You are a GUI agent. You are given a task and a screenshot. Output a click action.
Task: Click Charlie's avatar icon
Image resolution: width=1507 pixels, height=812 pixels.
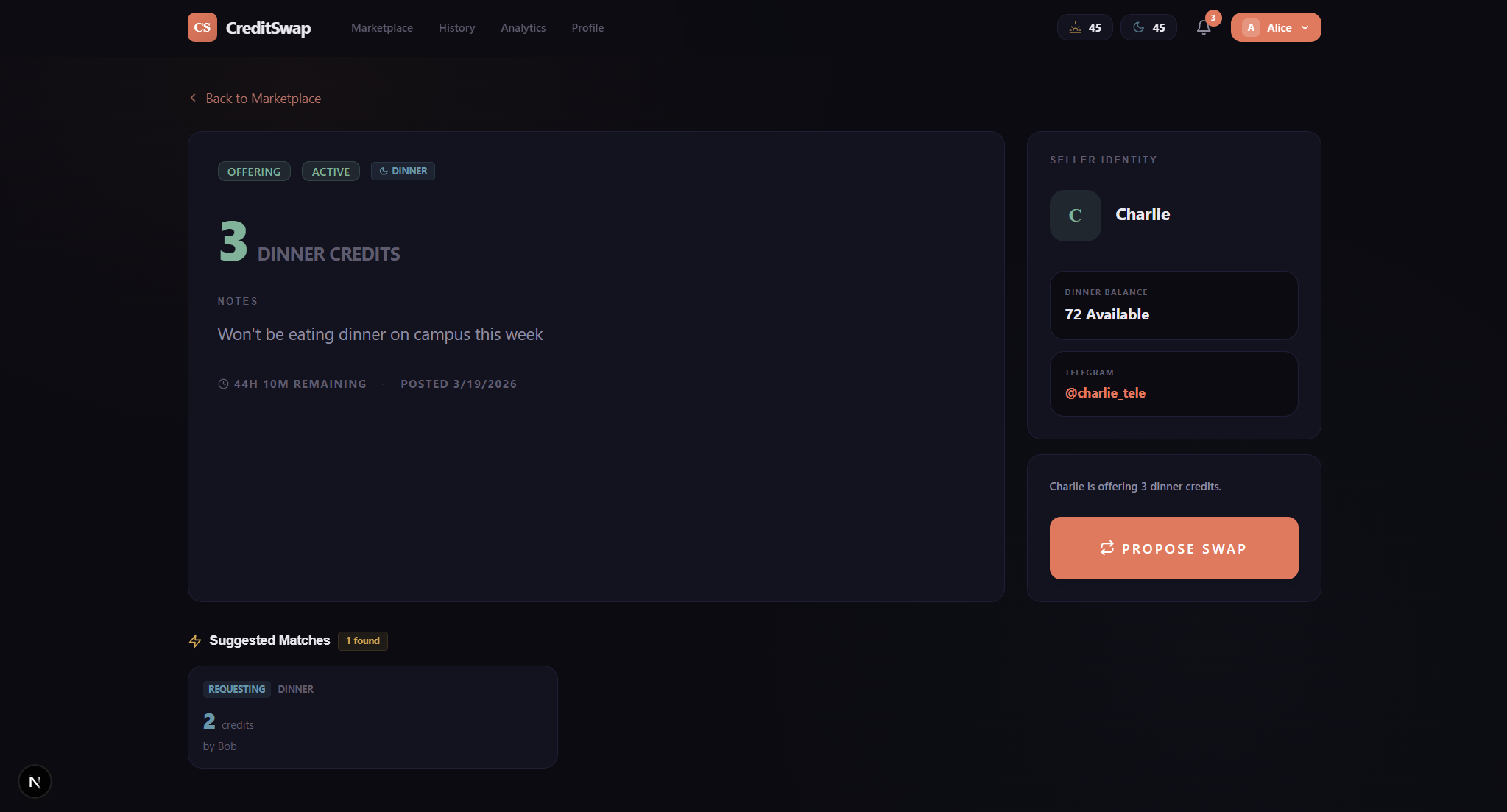tap(1075, 216)
